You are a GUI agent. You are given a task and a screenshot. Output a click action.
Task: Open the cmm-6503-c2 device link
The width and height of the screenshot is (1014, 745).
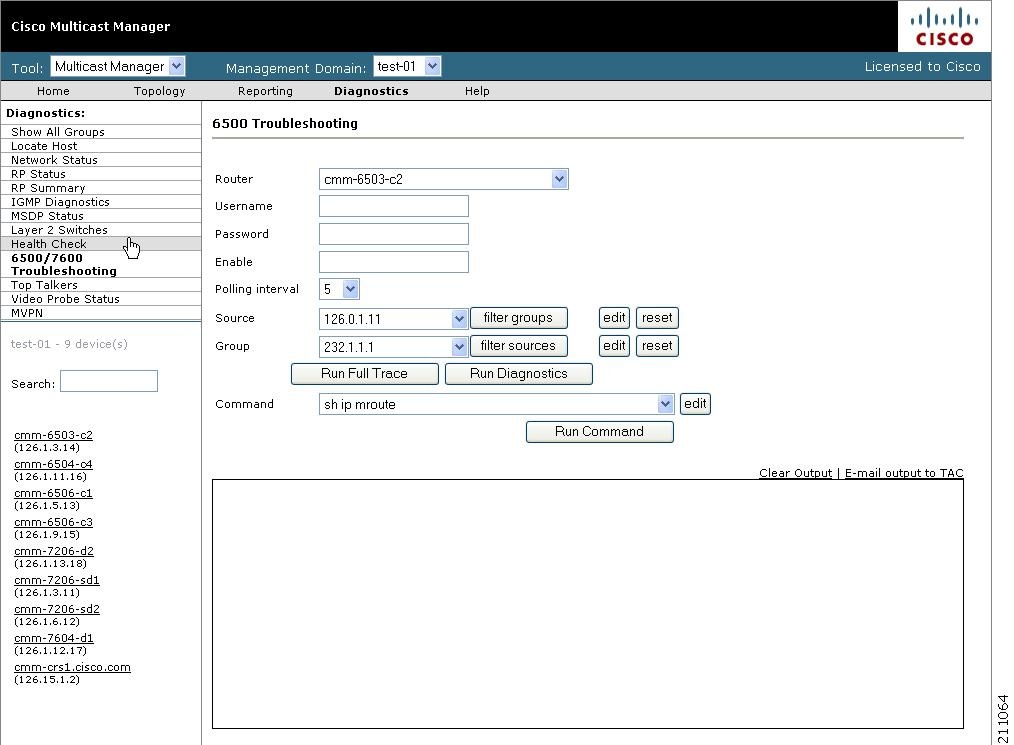tap(53, 434)
